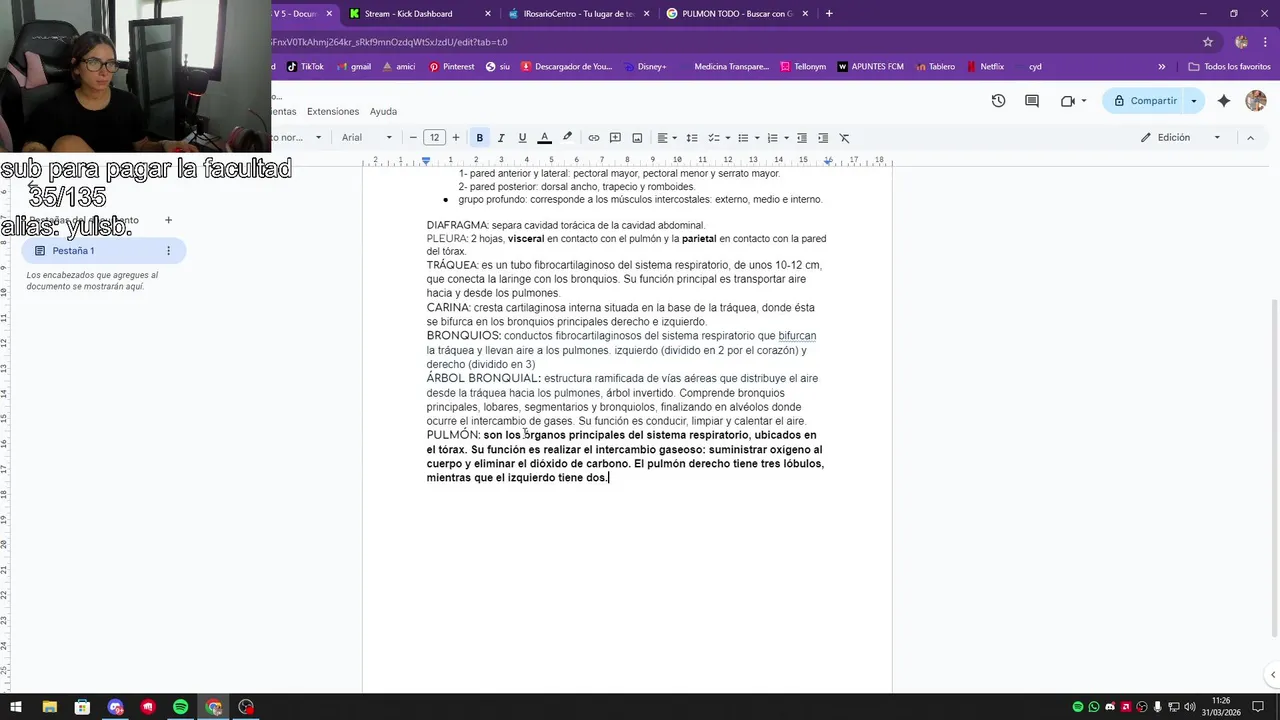
Task: Show all comments icon
Action: [1032, 101]
